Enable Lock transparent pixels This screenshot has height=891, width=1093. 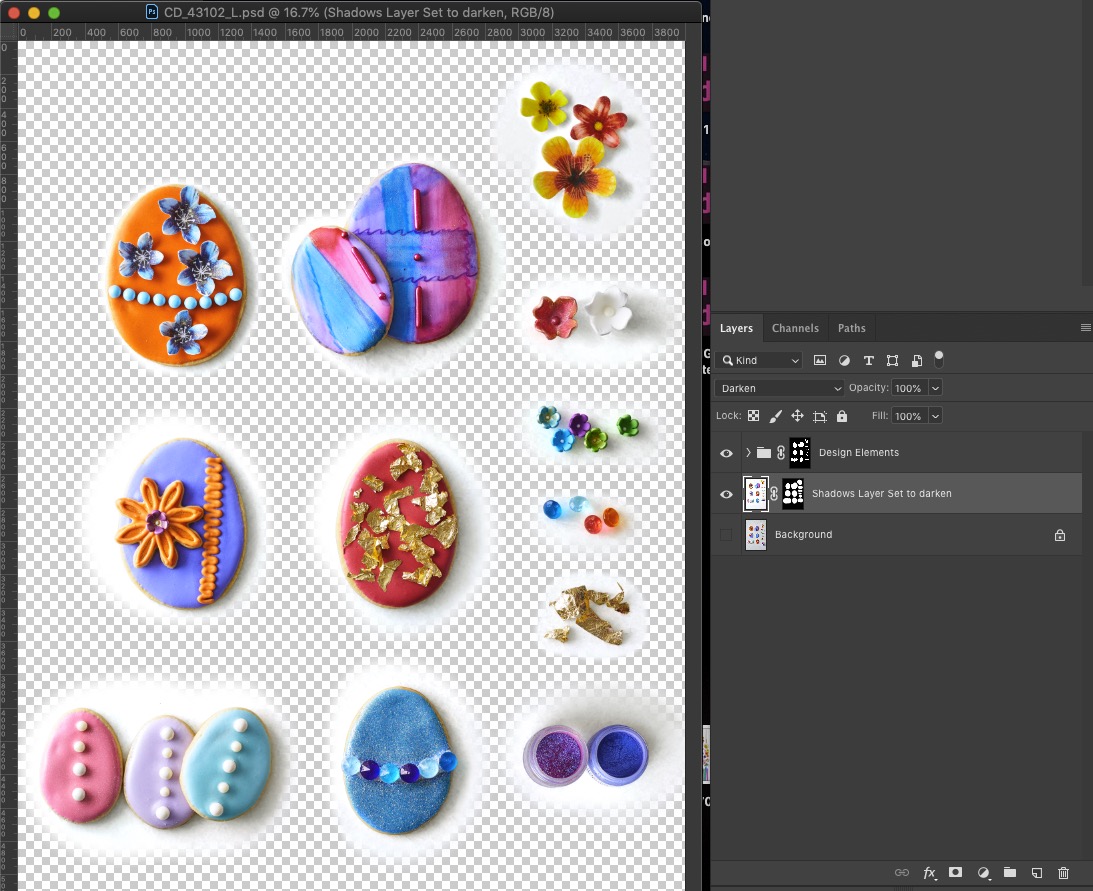click(x=753, y=415)
